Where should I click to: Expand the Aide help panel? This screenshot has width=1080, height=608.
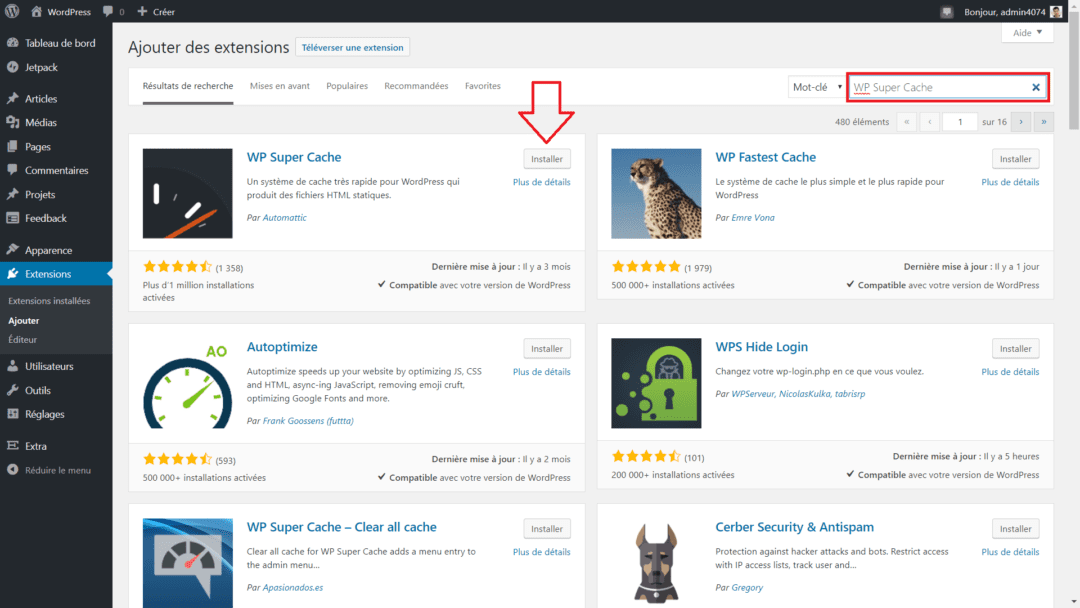1027,32
